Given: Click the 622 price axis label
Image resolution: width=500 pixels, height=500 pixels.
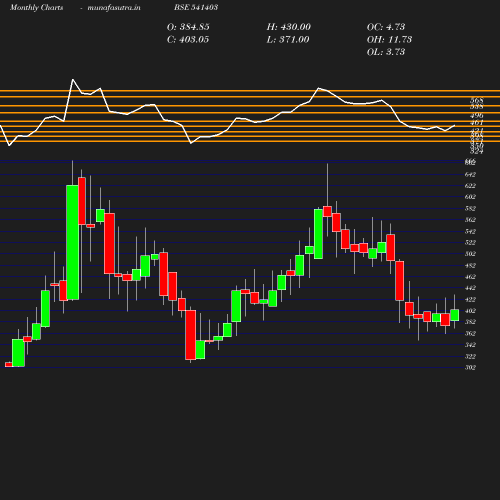Looking at the screenshot, I should [470, 186].
